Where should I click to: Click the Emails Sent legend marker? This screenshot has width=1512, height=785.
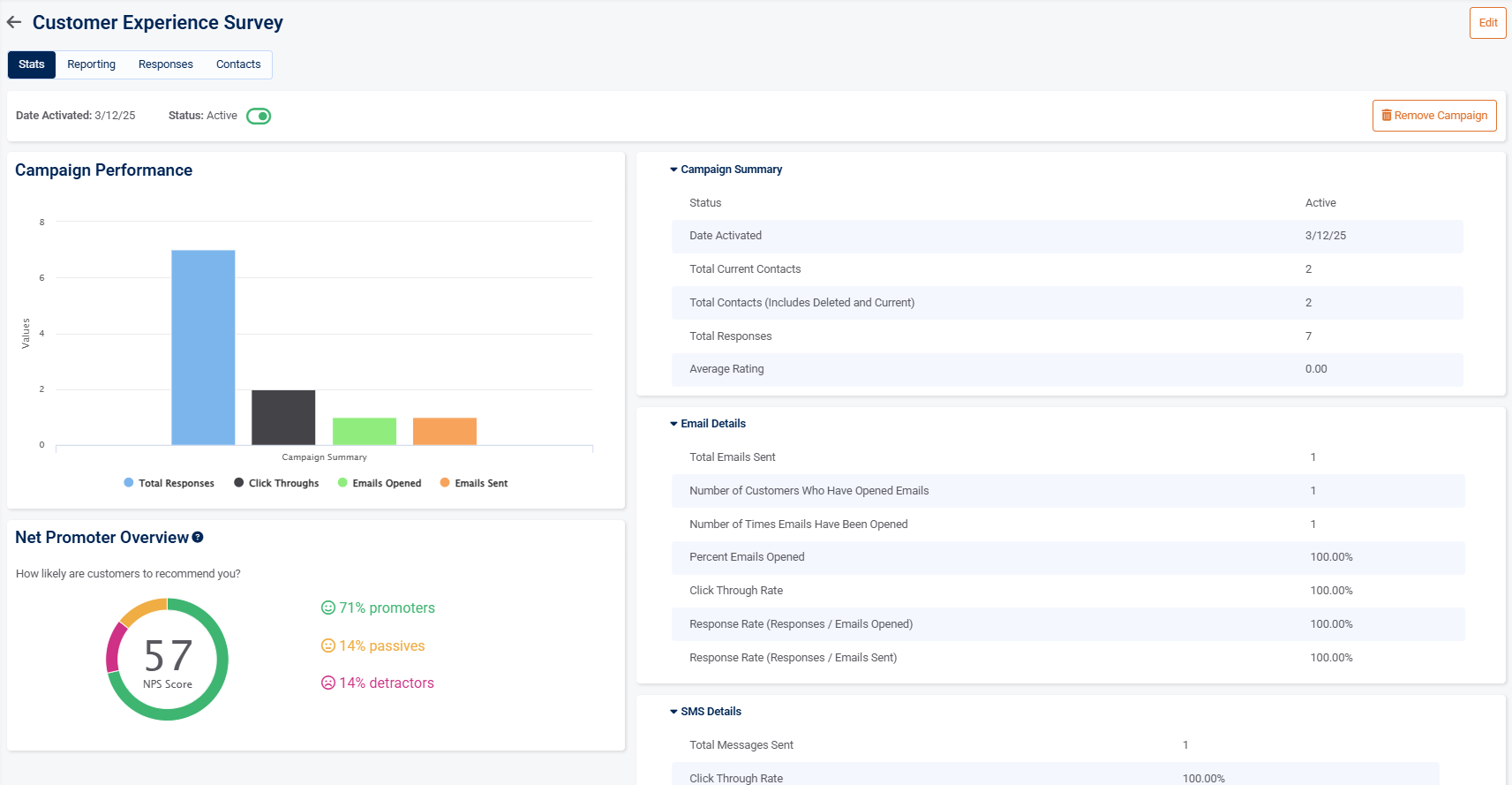click(445, 483)
